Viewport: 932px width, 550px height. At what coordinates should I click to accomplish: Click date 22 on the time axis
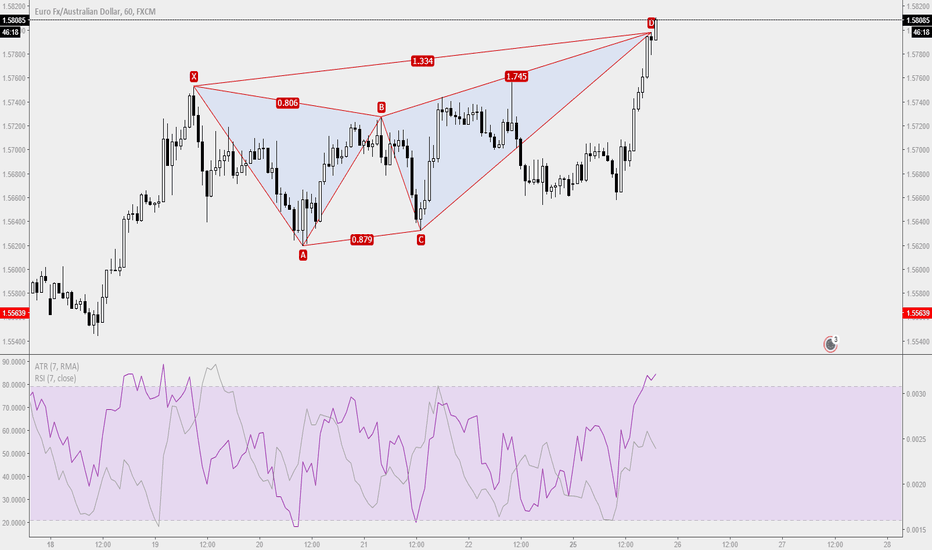[x=469, y=543]
